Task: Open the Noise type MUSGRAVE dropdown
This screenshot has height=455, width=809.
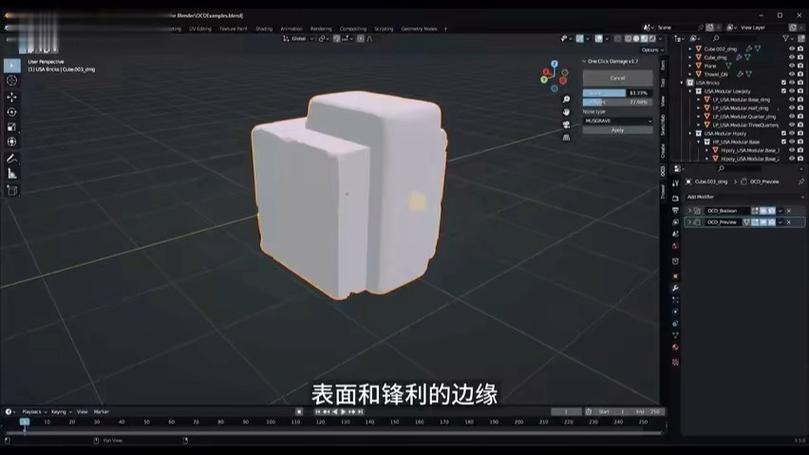Action: (x=618, y=121)
